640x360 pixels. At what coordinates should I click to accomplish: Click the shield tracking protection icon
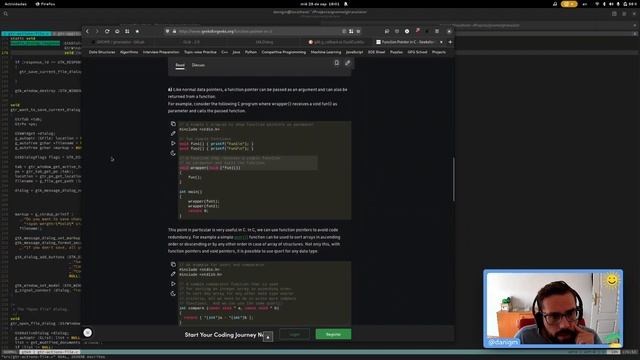pos(167,31)
